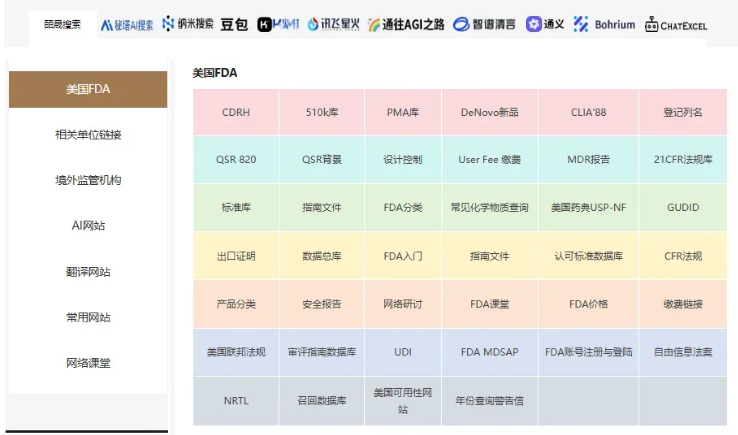
Task: Open the Kimi logo link
Action: click(278, 24)
